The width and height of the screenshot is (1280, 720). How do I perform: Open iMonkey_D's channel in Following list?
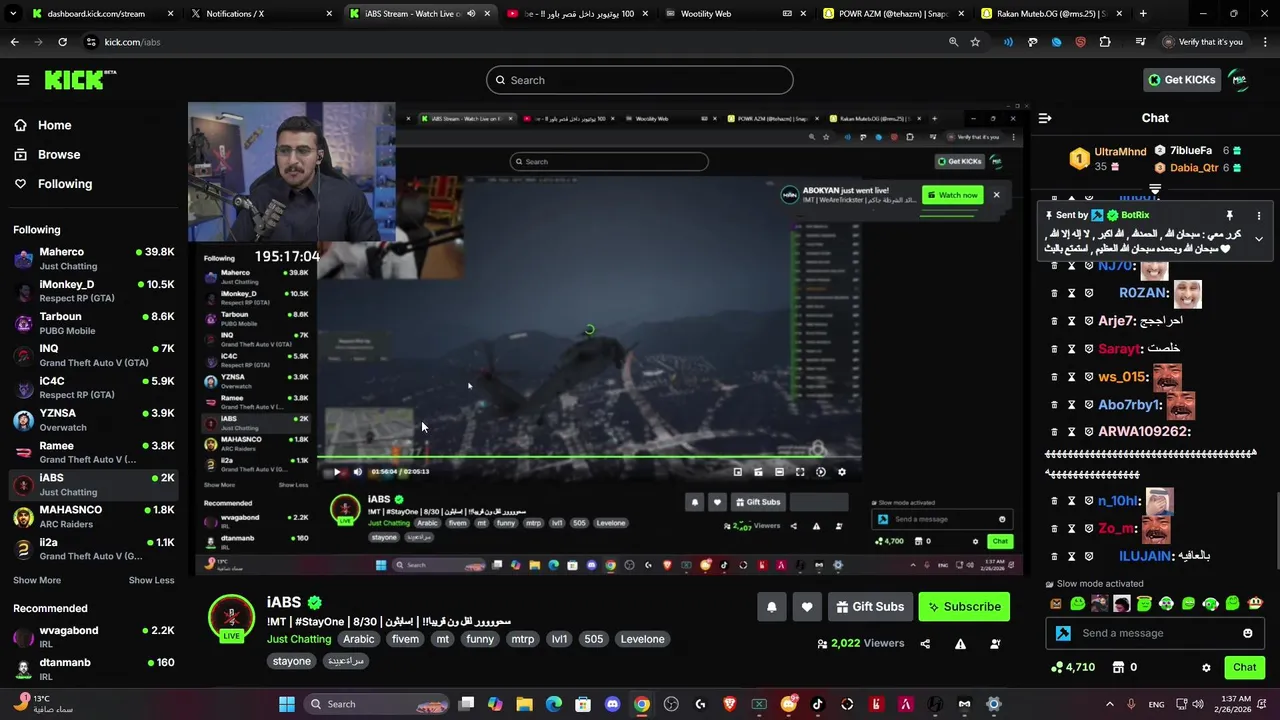click(x=94, y=291)
